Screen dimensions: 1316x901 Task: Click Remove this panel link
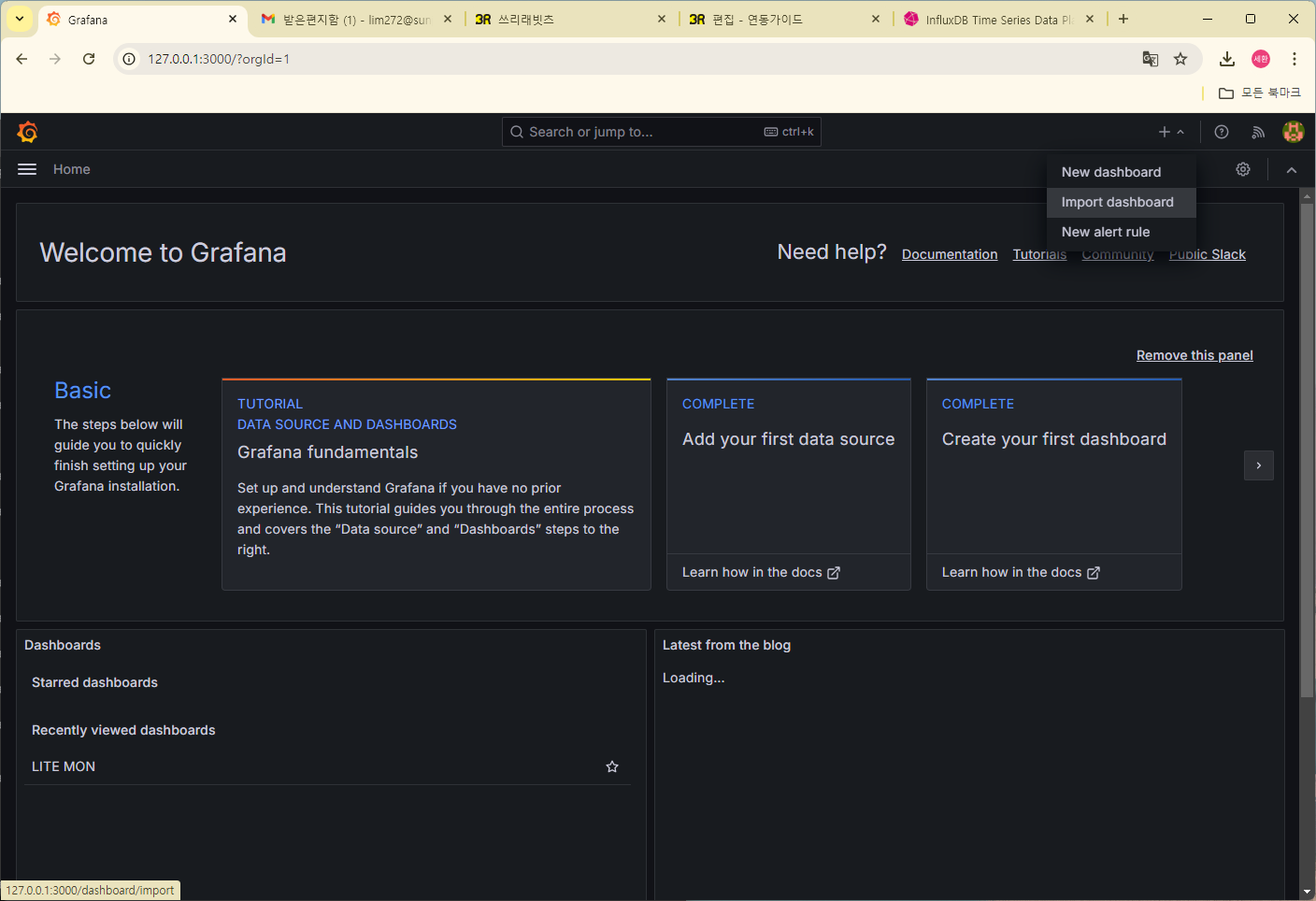coord(1194,355)
